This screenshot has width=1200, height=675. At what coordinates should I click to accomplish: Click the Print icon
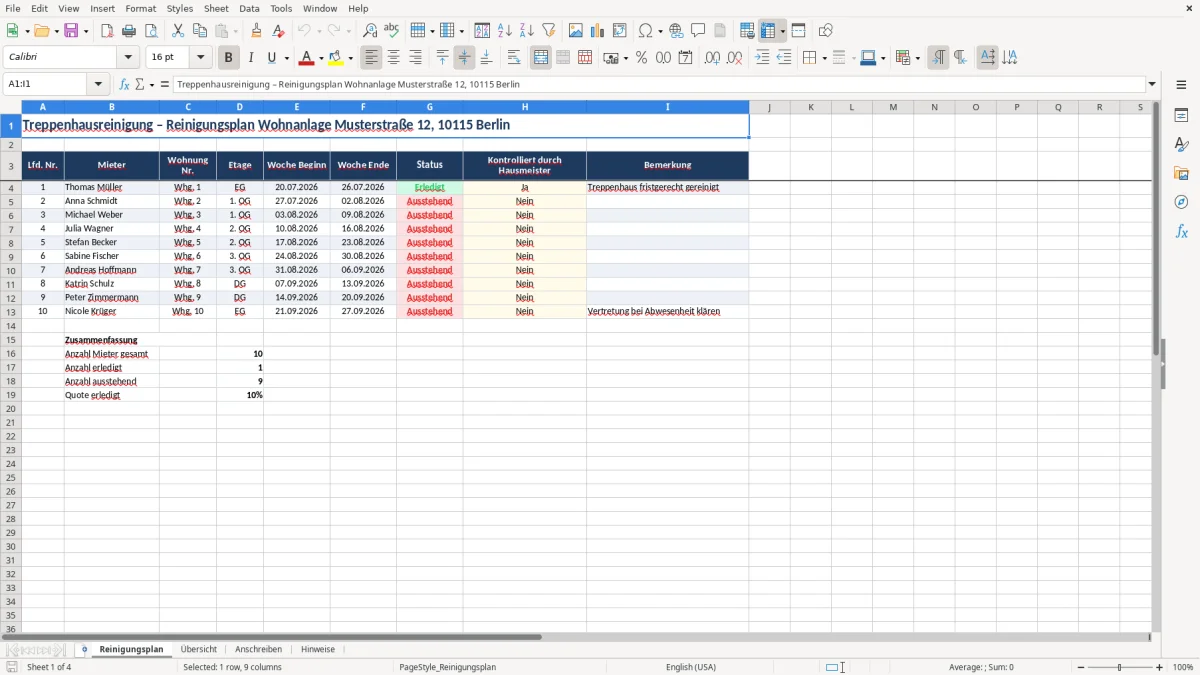coord(129,31)
